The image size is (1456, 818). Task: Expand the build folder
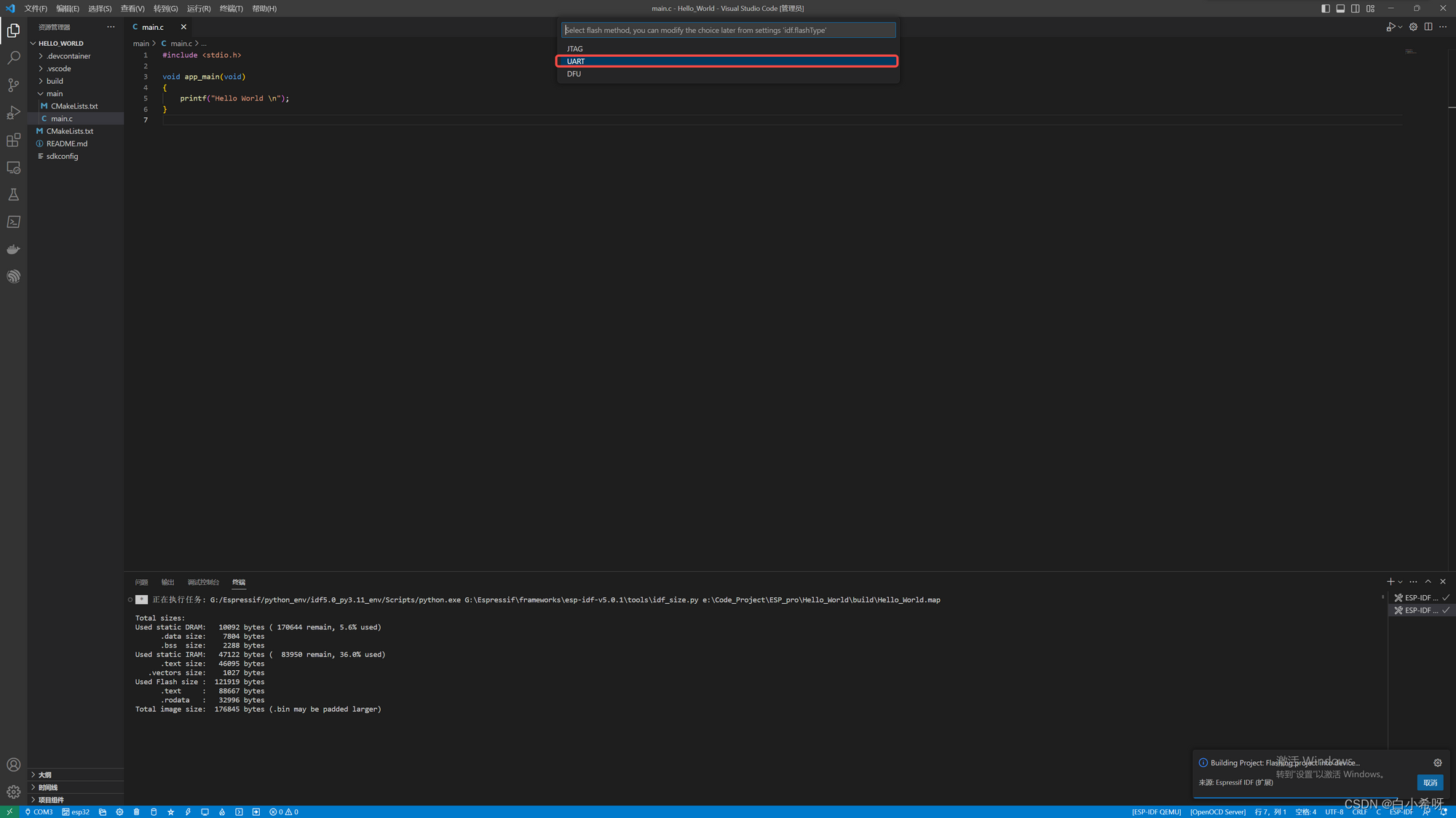pyautogui.click(x=55, y=81)
